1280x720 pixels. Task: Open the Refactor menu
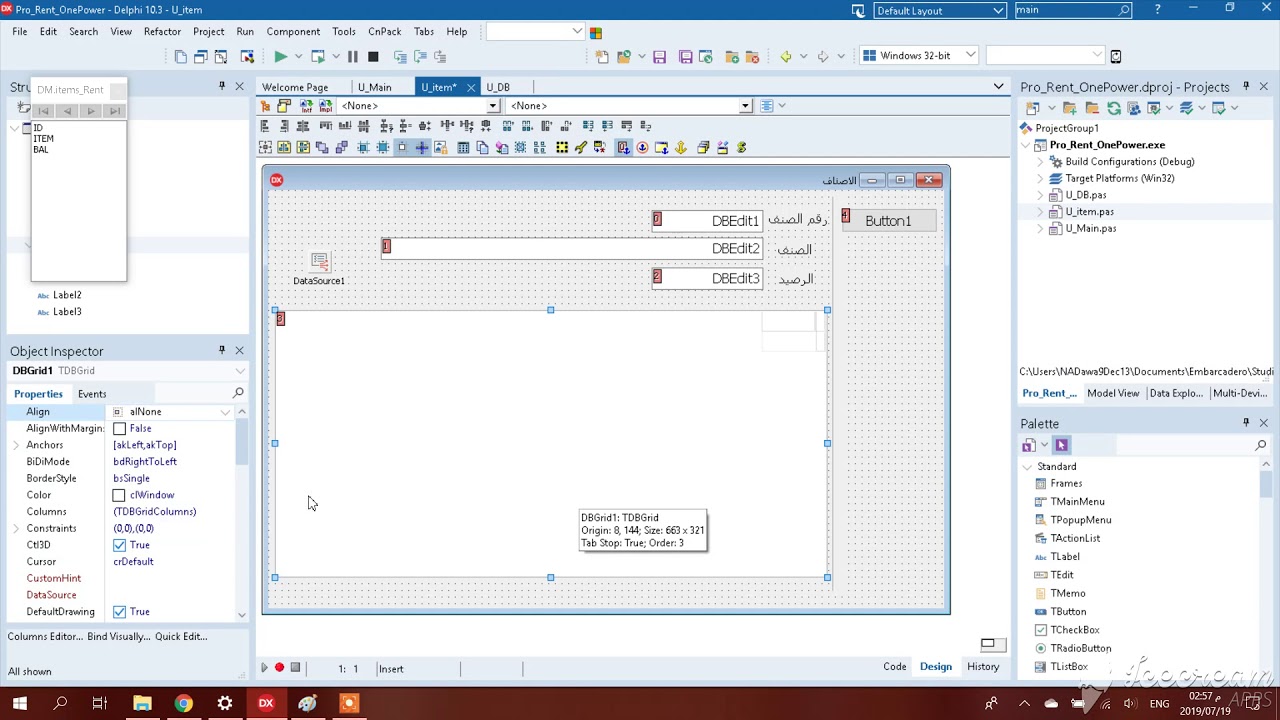[162, 32]
